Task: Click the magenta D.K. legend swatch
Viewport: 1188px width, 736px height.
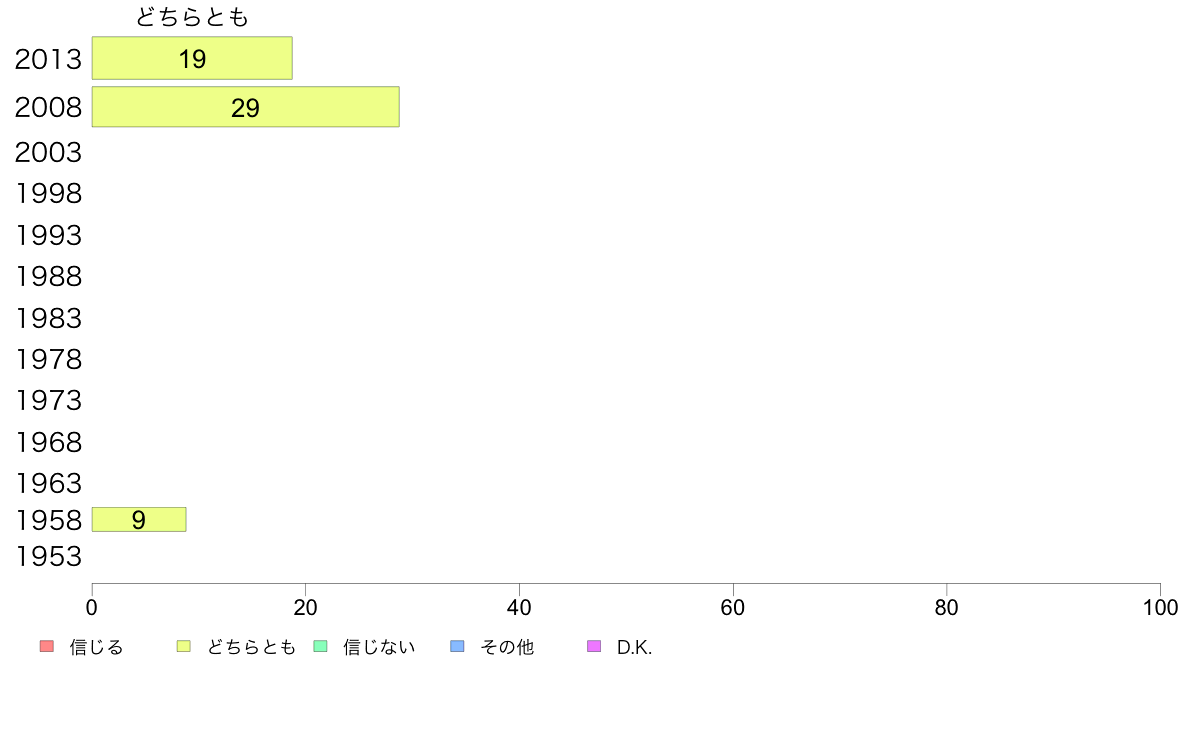Action: tap(594, 646)
